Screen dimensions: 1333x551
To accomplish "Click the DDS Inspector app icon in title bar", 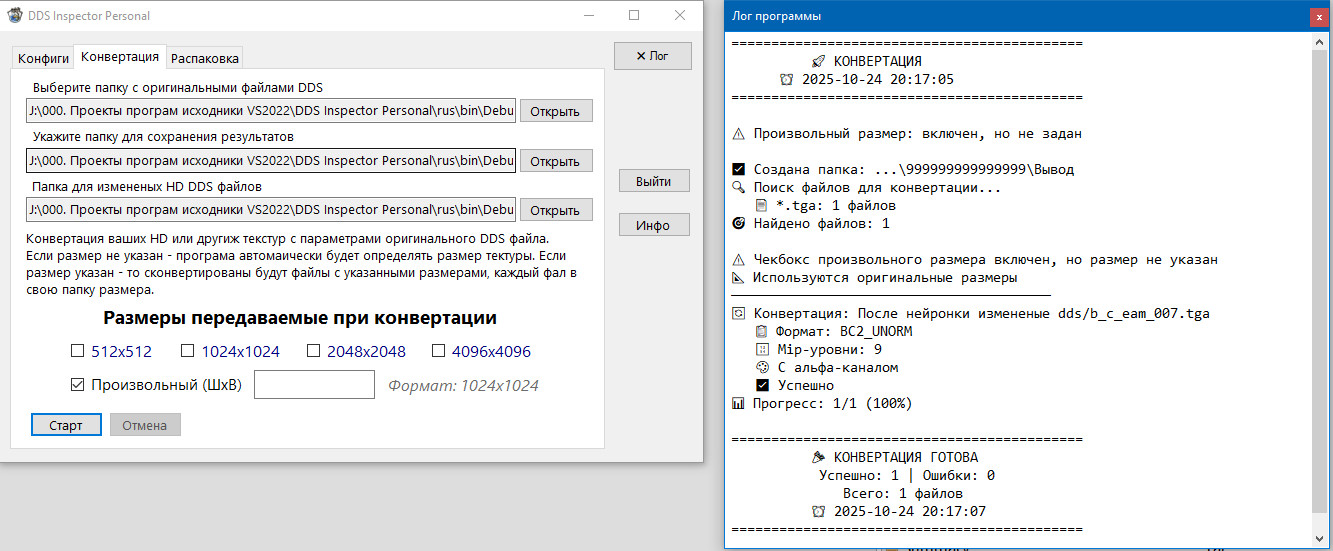I will [15, 16].
